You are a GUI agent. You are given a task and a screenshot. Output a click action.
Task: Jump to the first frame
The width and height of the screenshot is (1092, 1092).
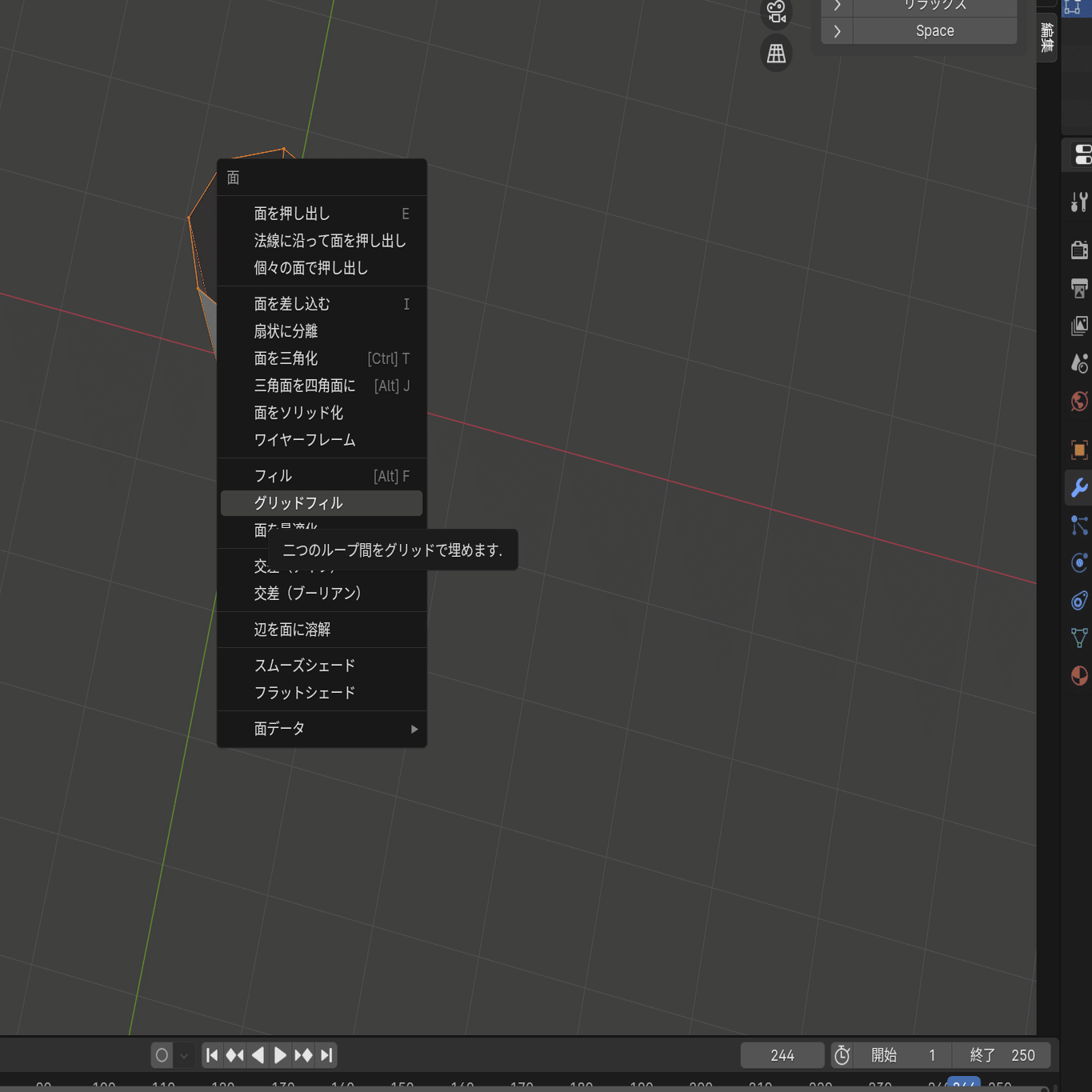pyautogui.click(x=212, y=1055)
